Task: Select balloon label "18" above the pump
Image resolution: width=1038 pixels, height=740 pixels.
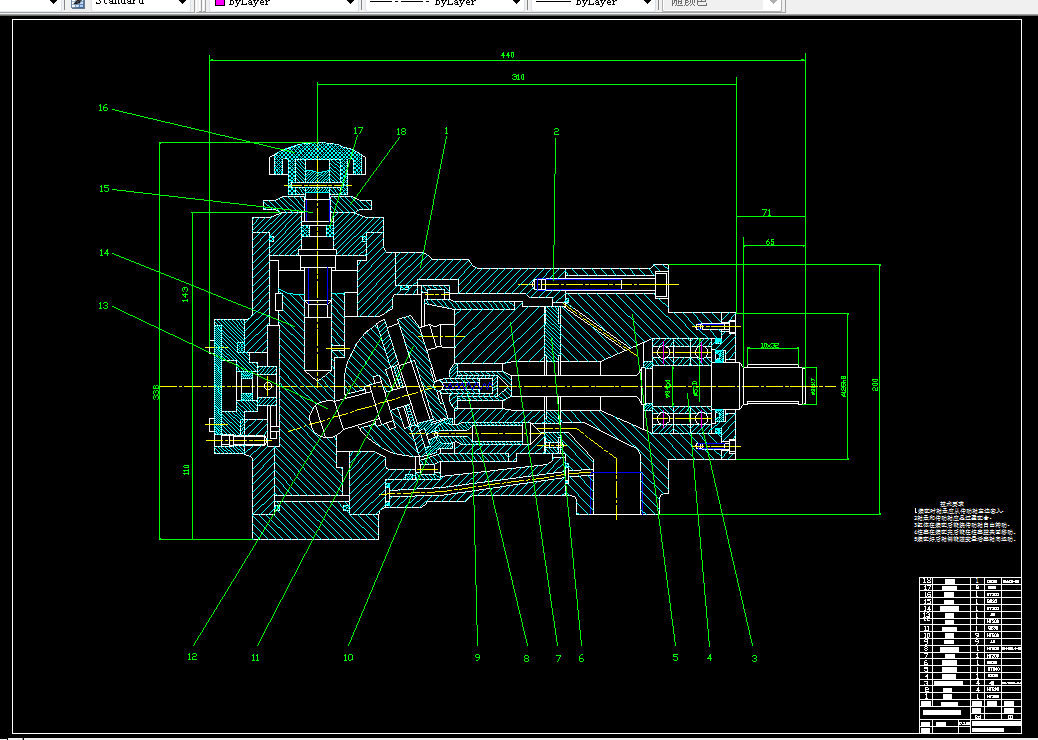Action: coord(401,132)
